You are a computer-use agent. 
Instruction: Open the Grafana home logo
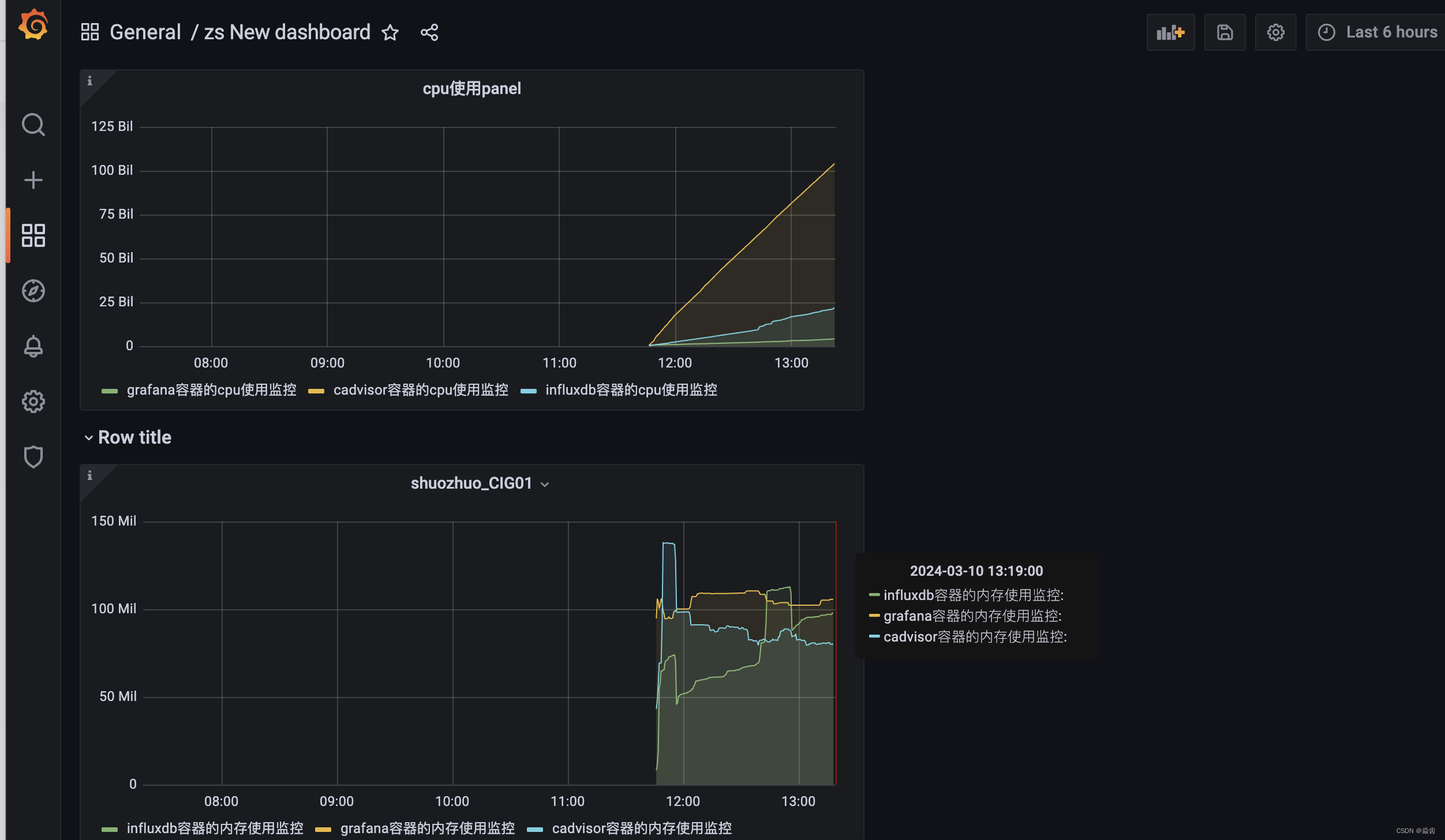coord(33,25)
